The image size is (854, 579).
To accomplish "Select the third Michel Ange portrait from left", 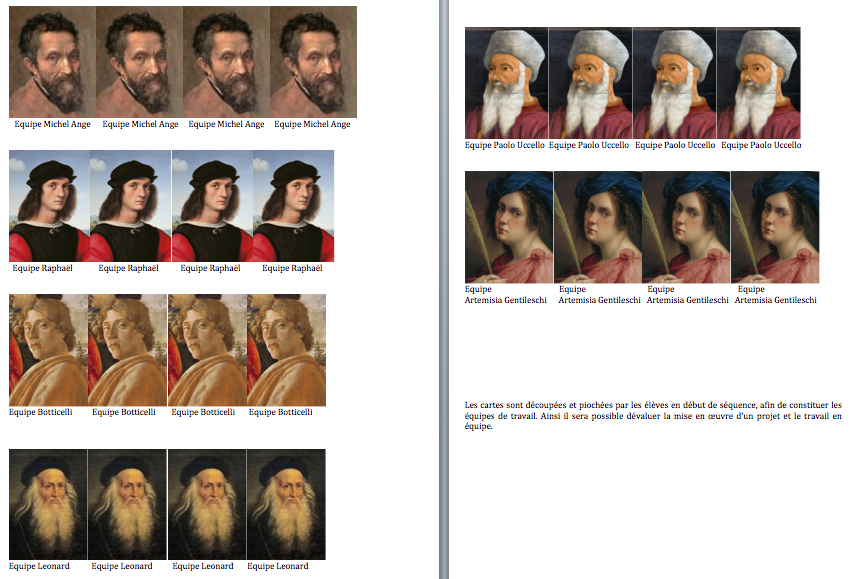I will (x=227, y=62).
